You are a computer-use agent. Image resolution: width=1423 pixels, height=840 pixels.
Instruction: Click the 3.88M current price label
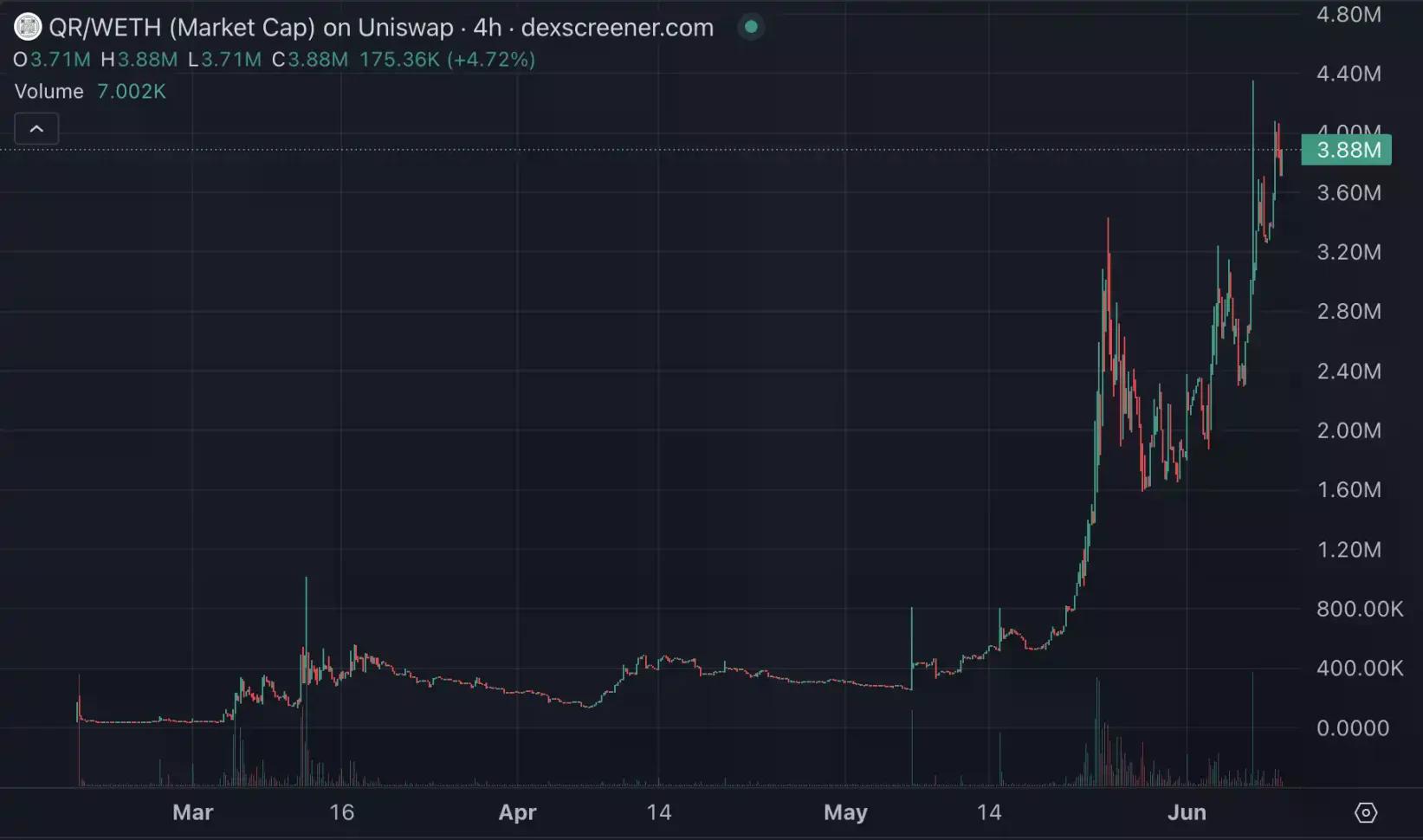point(1347,150)
